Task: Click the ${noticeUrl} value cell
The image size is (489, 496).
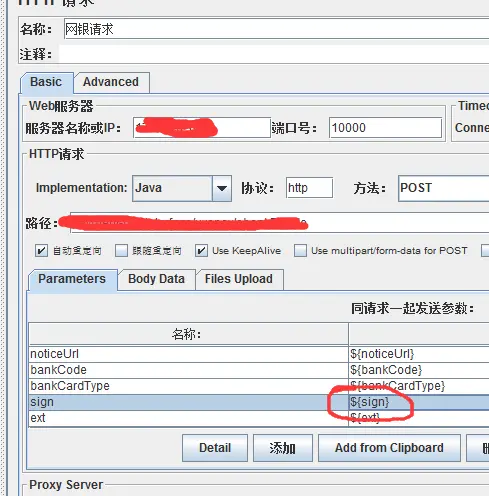Action: [419, 354]
